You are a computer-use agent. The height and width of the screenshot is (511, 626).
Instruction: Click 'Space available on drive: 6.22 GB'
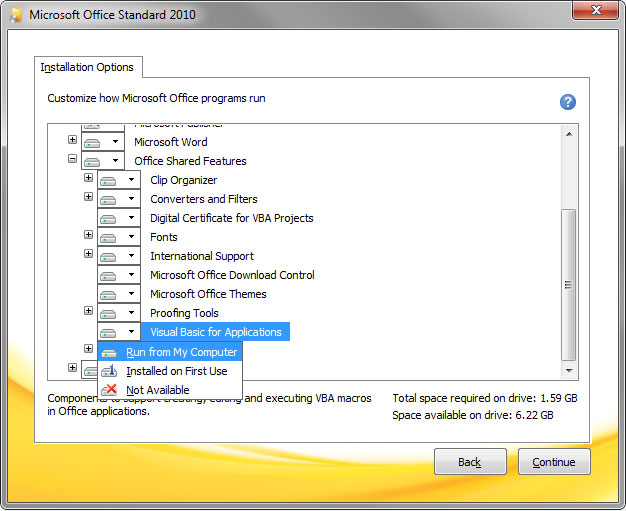(473, 415)
